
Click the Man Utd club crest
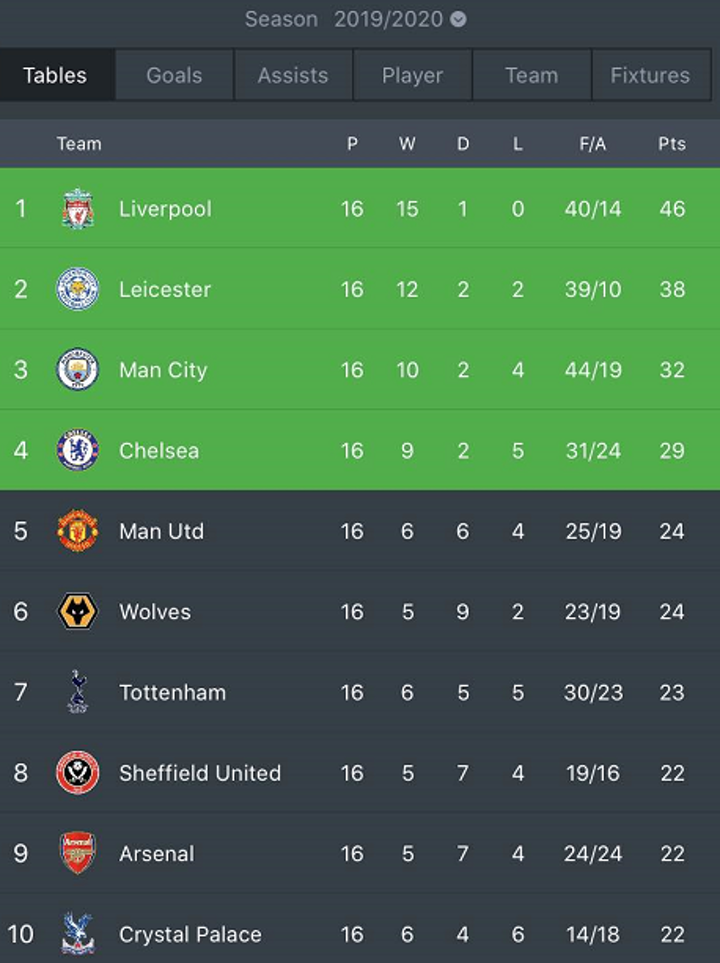point(77,531)
